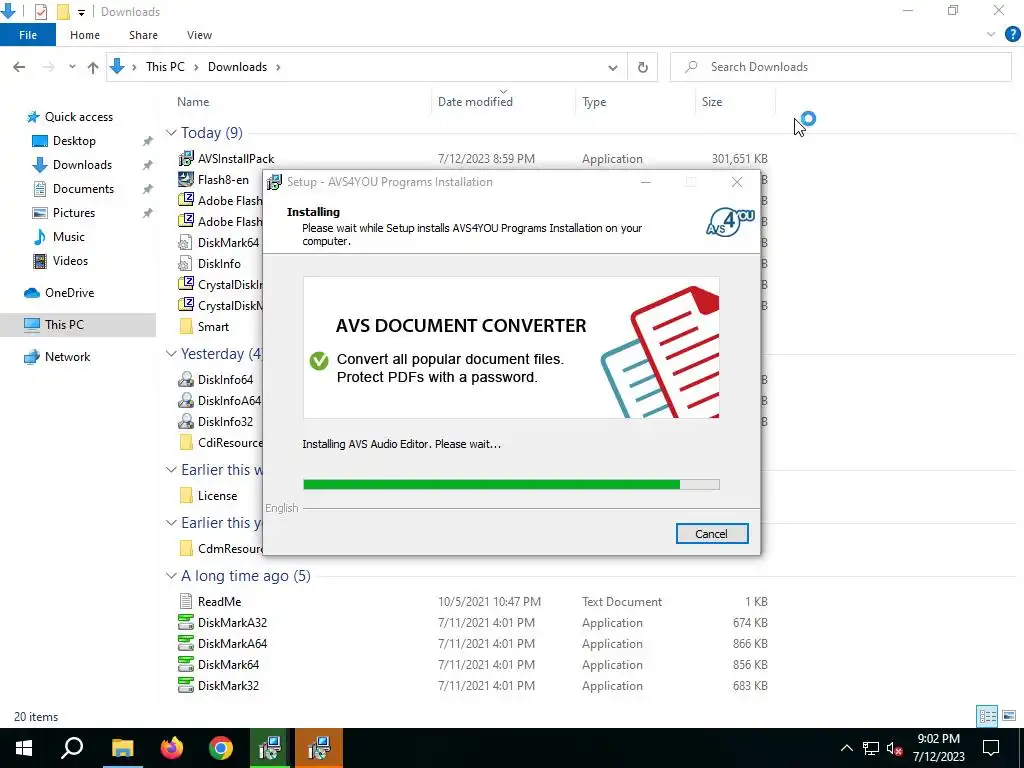1024x768 pixels.
Task: Select This PC in the navigation pane
Action: (x=63, y=325)
